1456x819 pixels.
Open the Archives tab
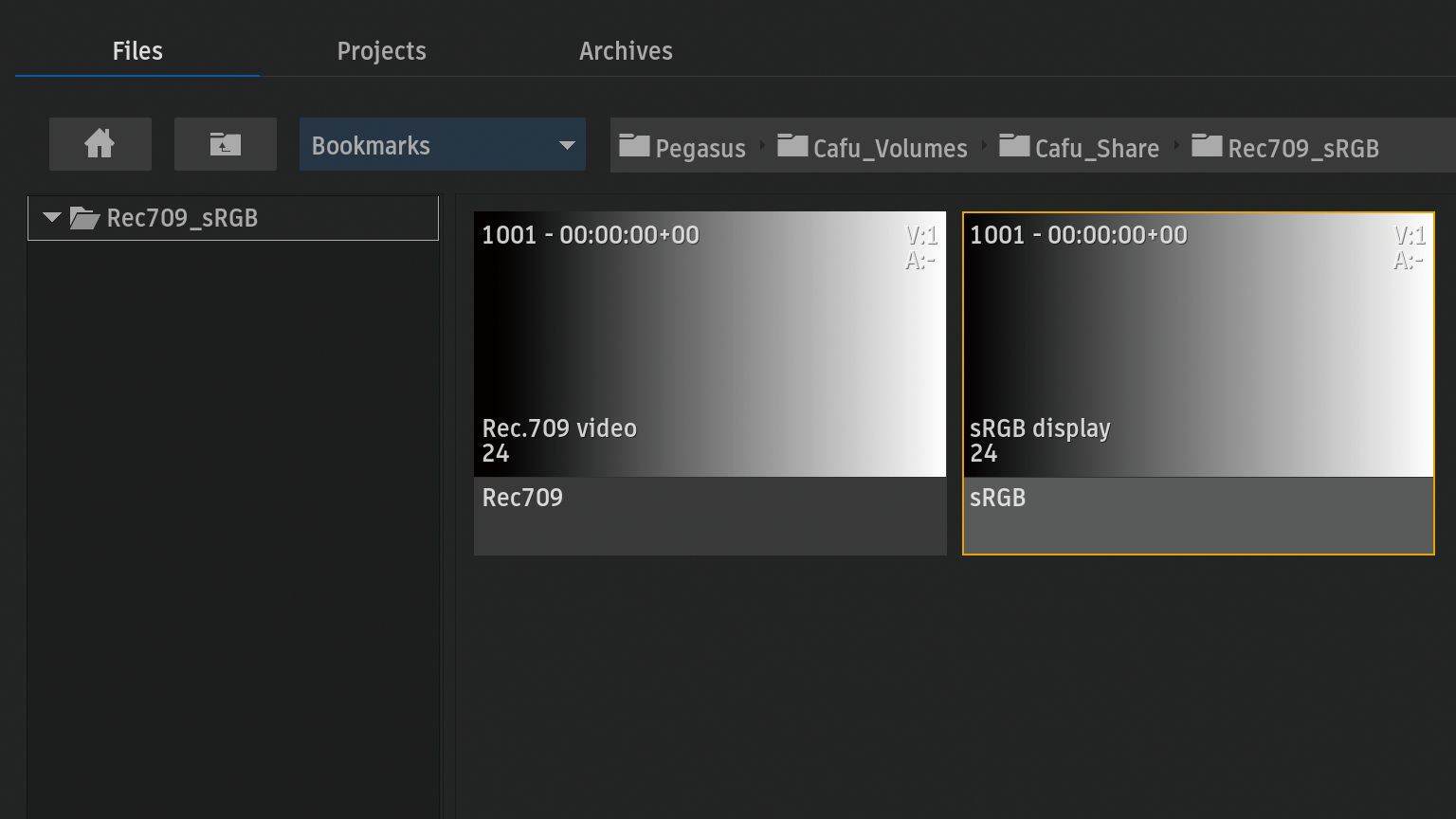(x=626, y=51)
